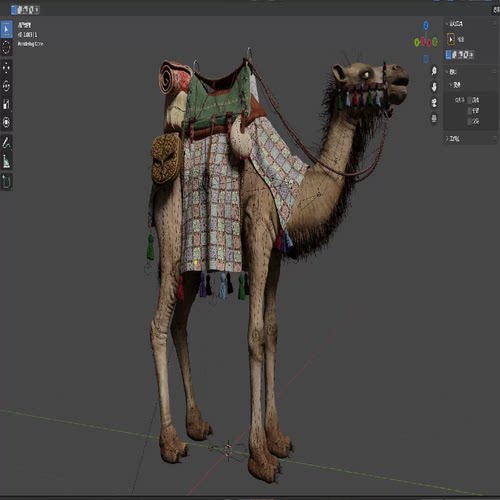Switch perspective/orthographic with grid icon

pos(434,118)
